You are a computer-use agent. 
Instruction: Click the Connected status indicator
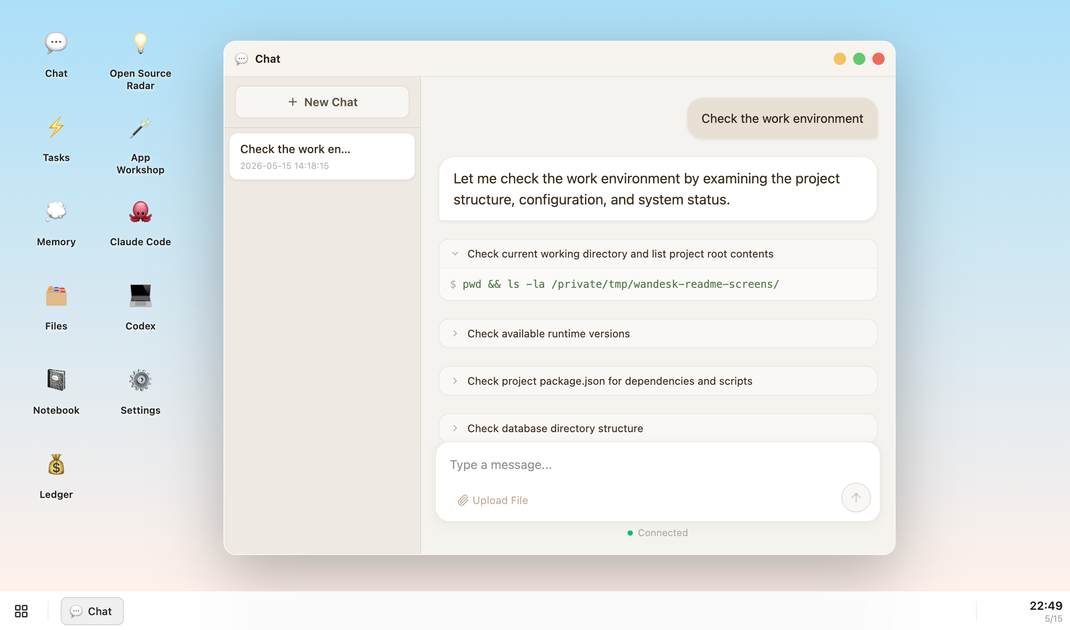pyautogui.click(x=658, y=533)
